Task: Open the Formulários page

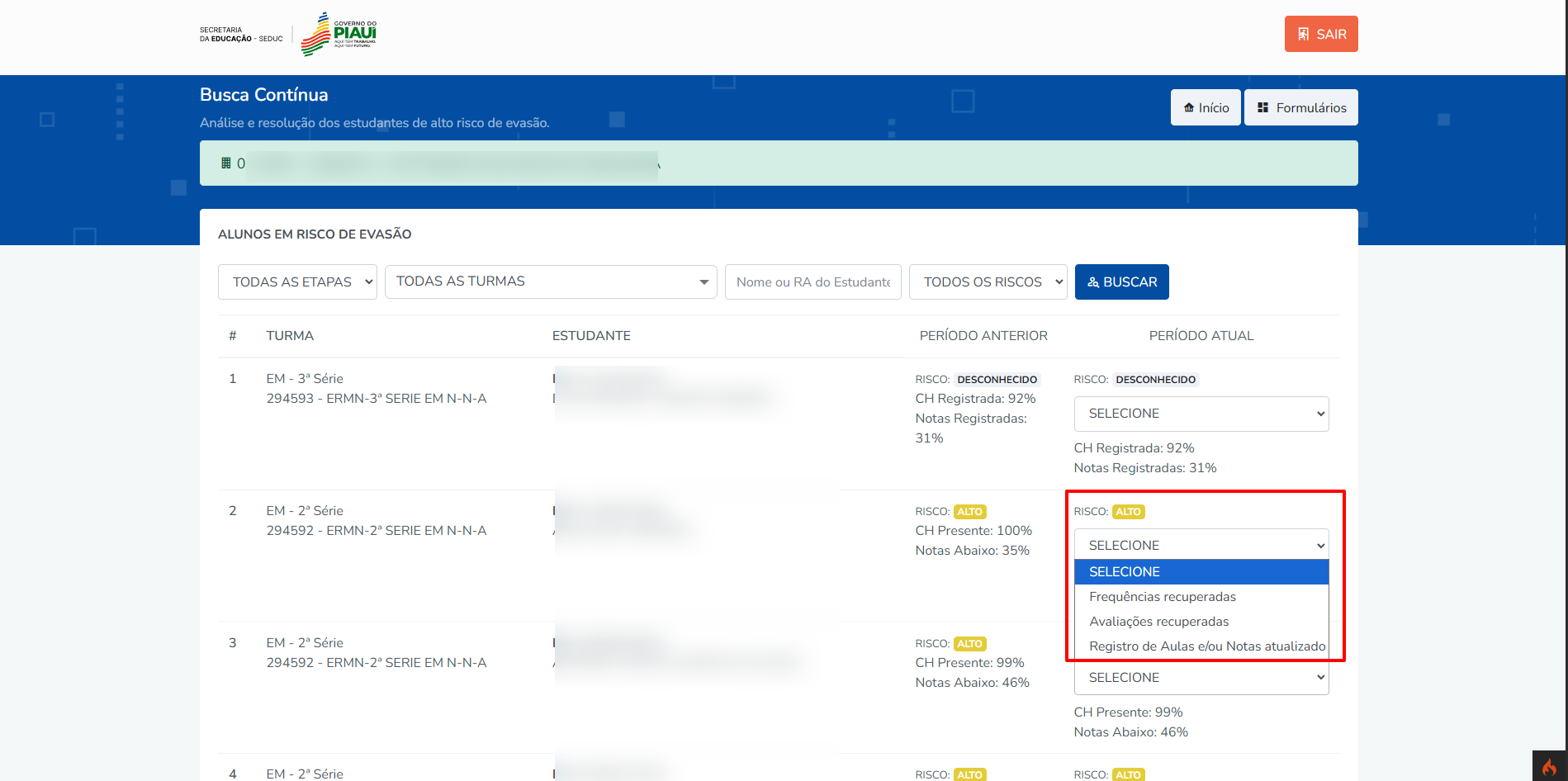Action: pyautogui.click(x=1300, y=107)
